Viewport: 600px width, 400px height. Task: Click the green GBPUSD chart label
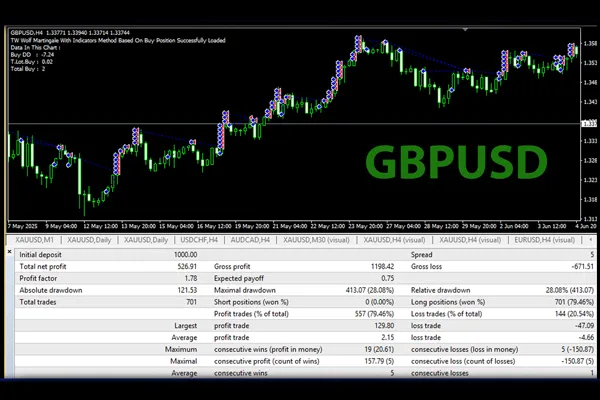[454, 162]
